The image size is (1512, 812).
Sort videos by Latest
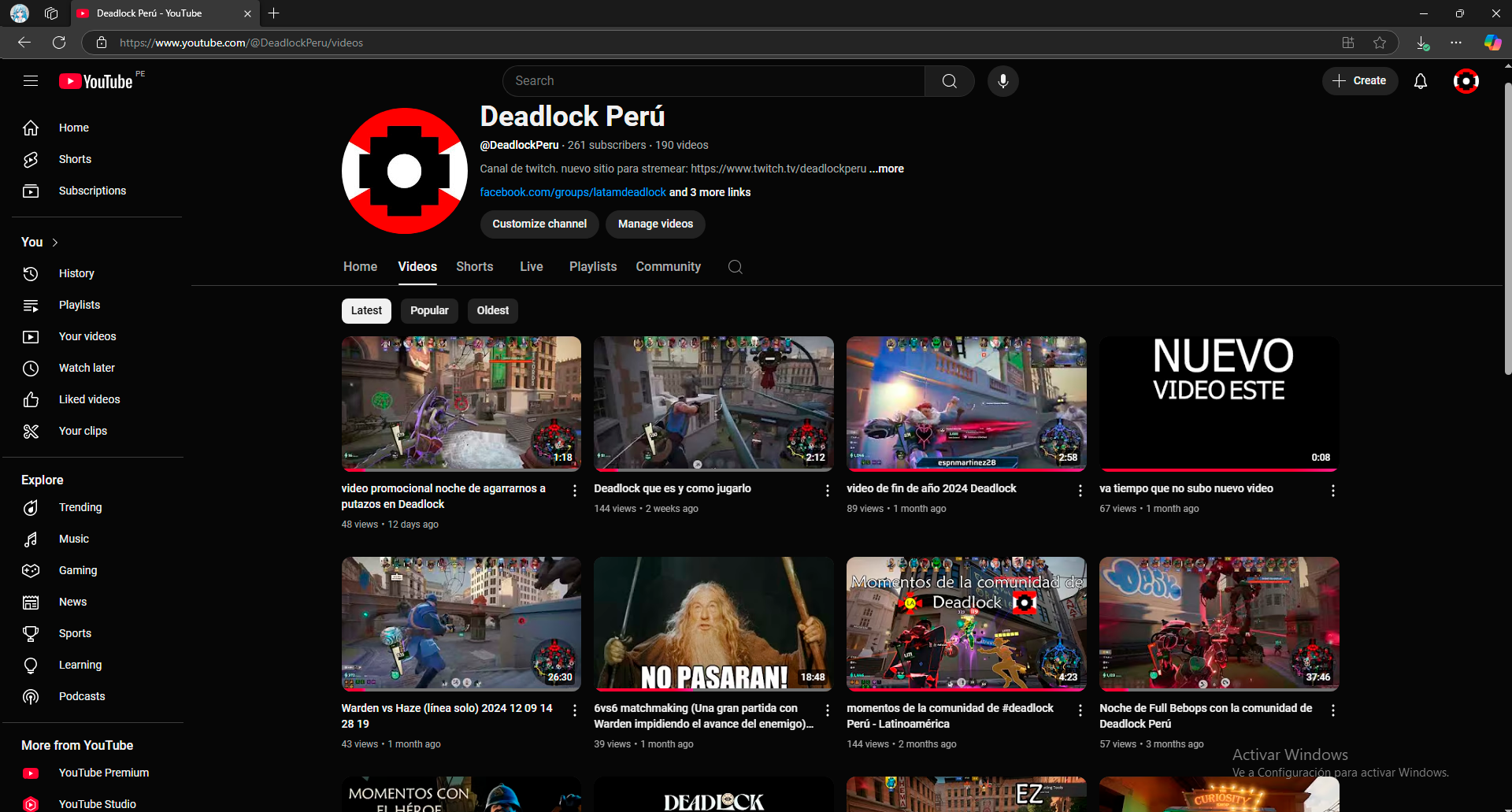(x=366, y=310)
